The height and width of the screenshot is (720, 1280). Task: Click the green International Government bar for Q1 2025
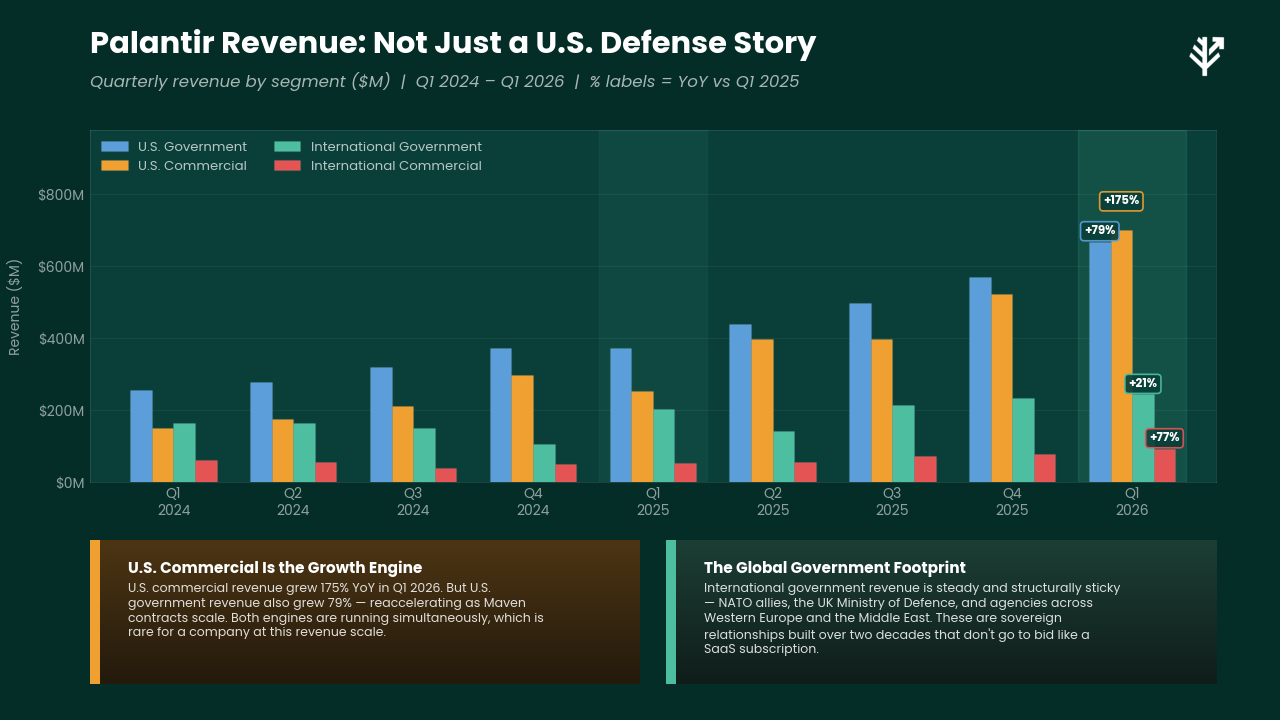664,446
